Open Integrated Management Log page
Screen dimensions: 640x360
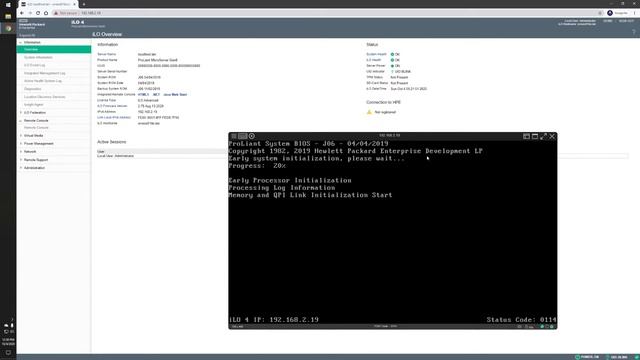pyautogui.click(x=44, y=73)
